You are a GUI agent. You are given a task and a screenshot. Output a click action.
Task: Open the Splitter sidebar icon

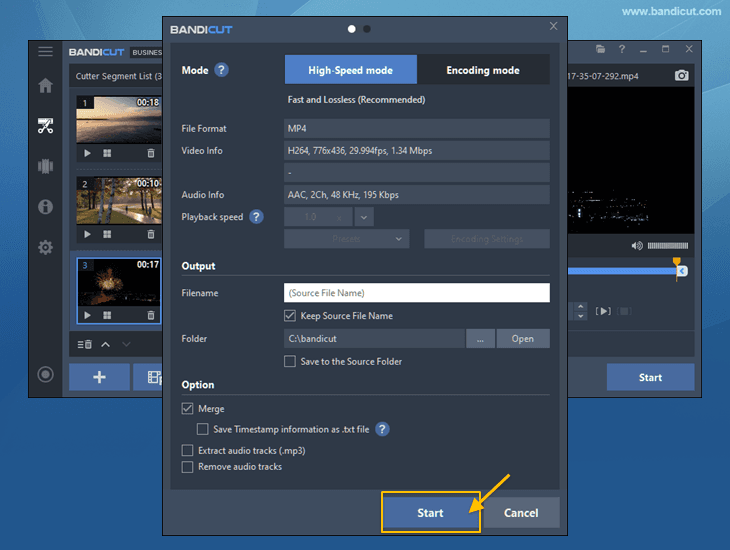point(45,166)
